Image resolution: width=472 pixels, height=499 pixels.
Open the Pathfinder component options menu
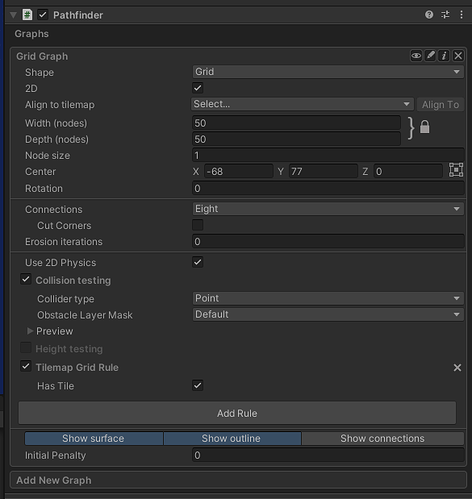[x=461, y=15]
